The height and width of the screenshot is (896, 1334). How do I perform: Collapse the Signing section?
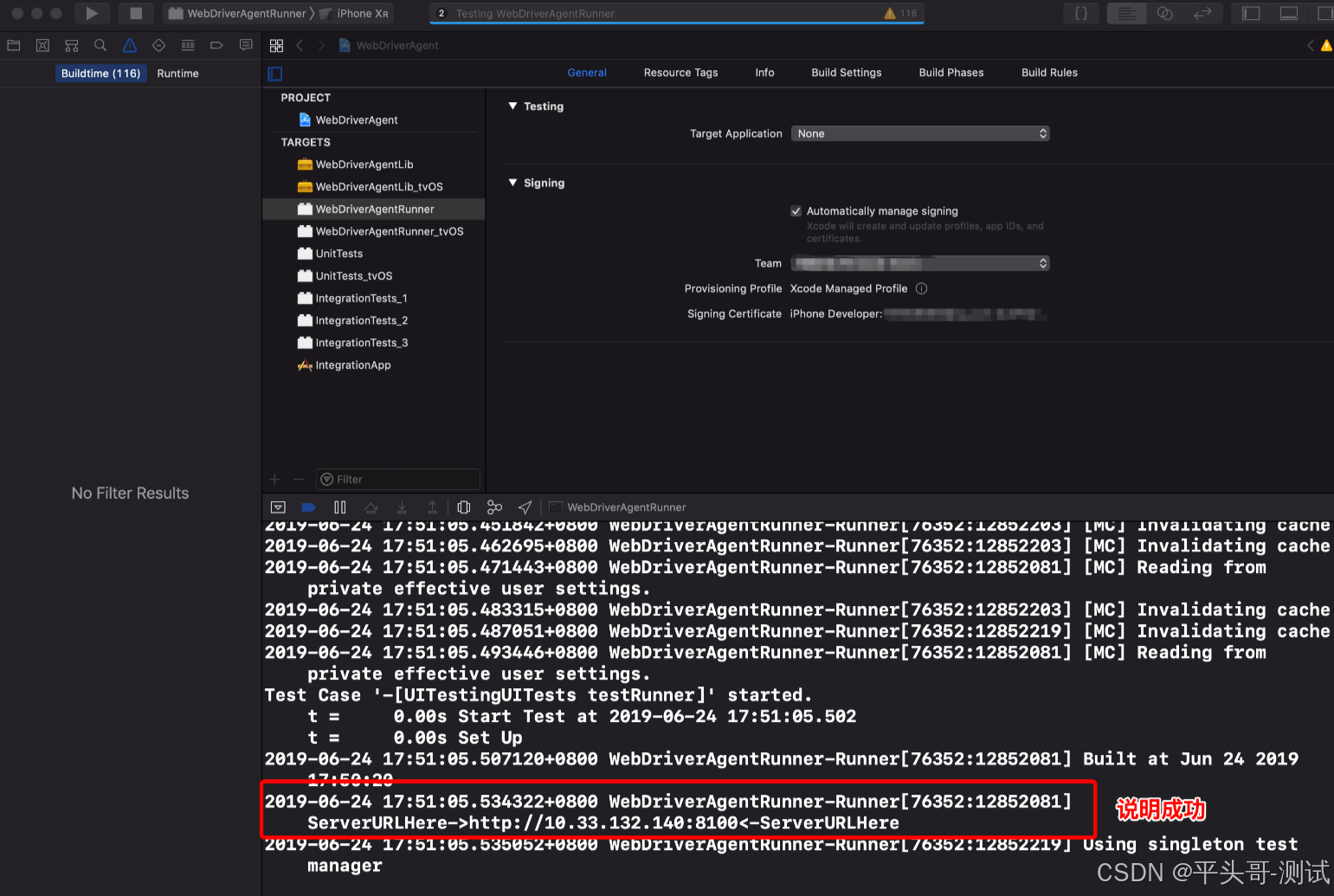pos(513,183)
